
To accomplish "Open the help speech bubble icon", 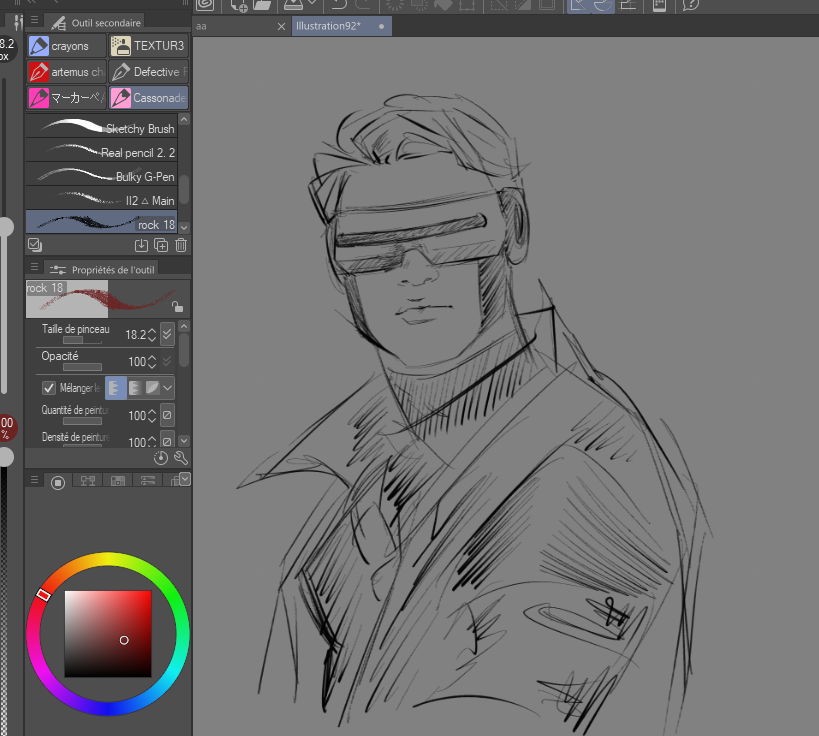I will [x=691, y=5].
